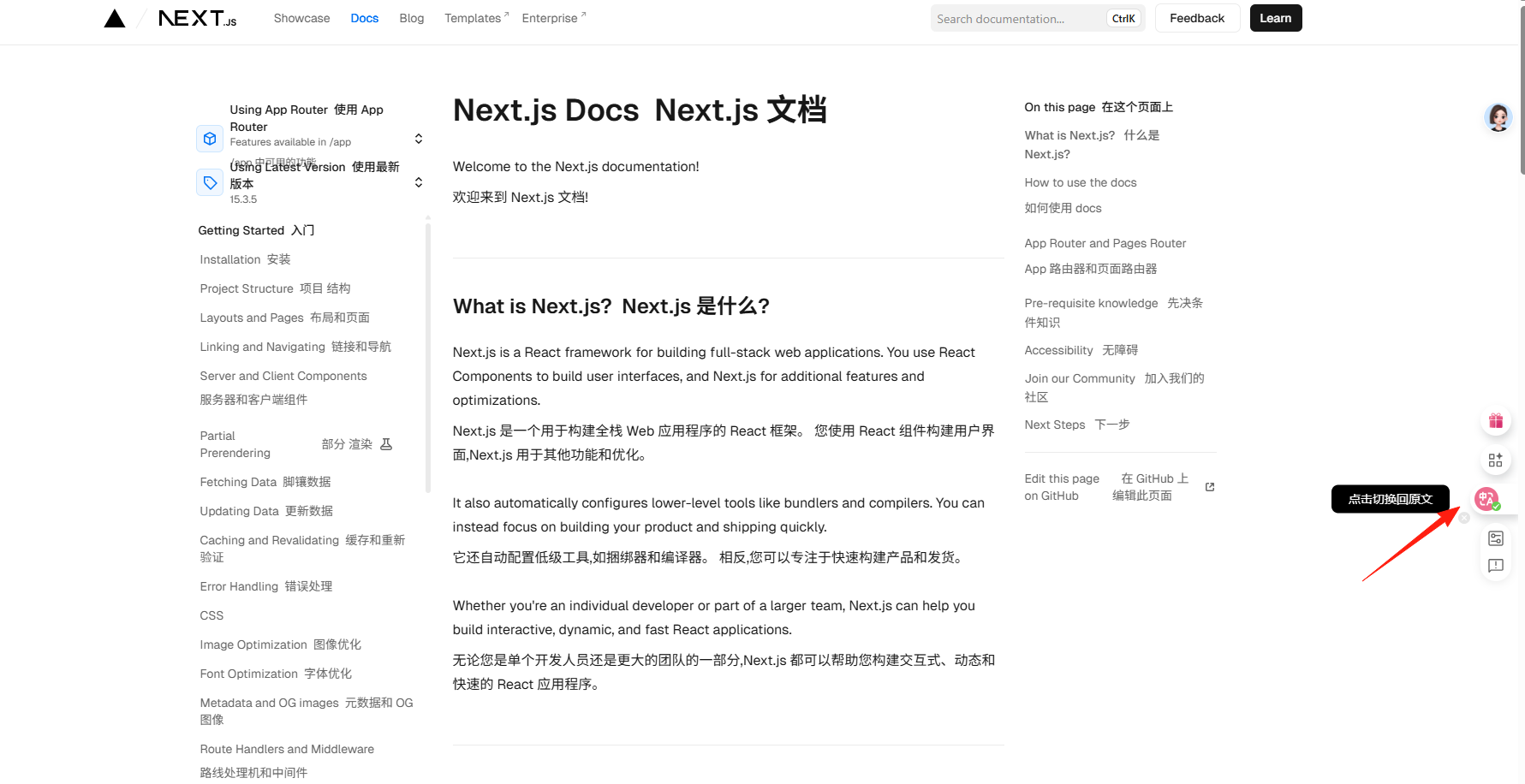Open the Blog nav item
The width and height of the screenshot is (1525, 784).
(412, 18)
